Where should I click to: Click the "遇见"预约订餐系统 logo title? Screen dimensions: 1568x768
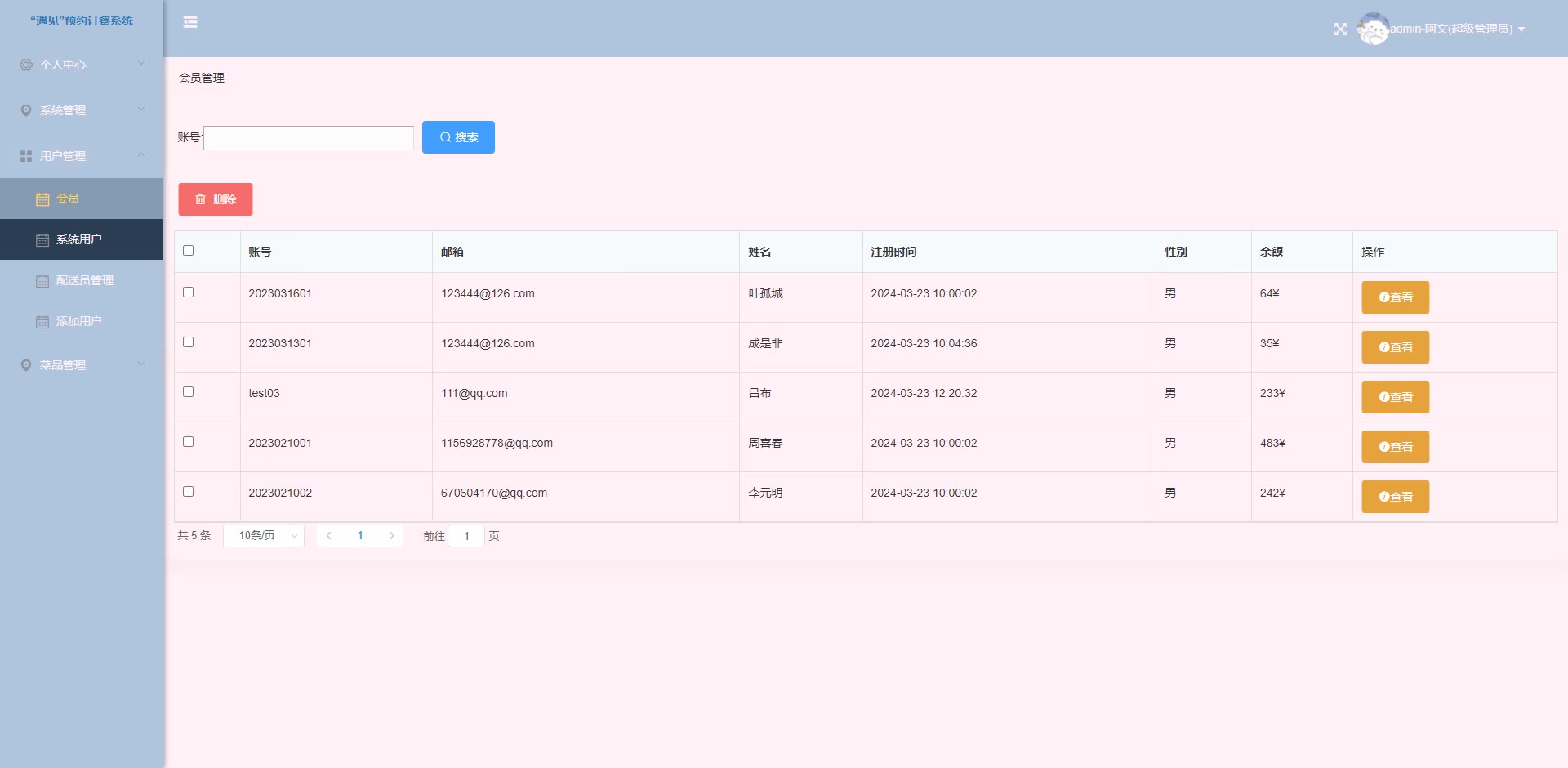tap(82, 20)
